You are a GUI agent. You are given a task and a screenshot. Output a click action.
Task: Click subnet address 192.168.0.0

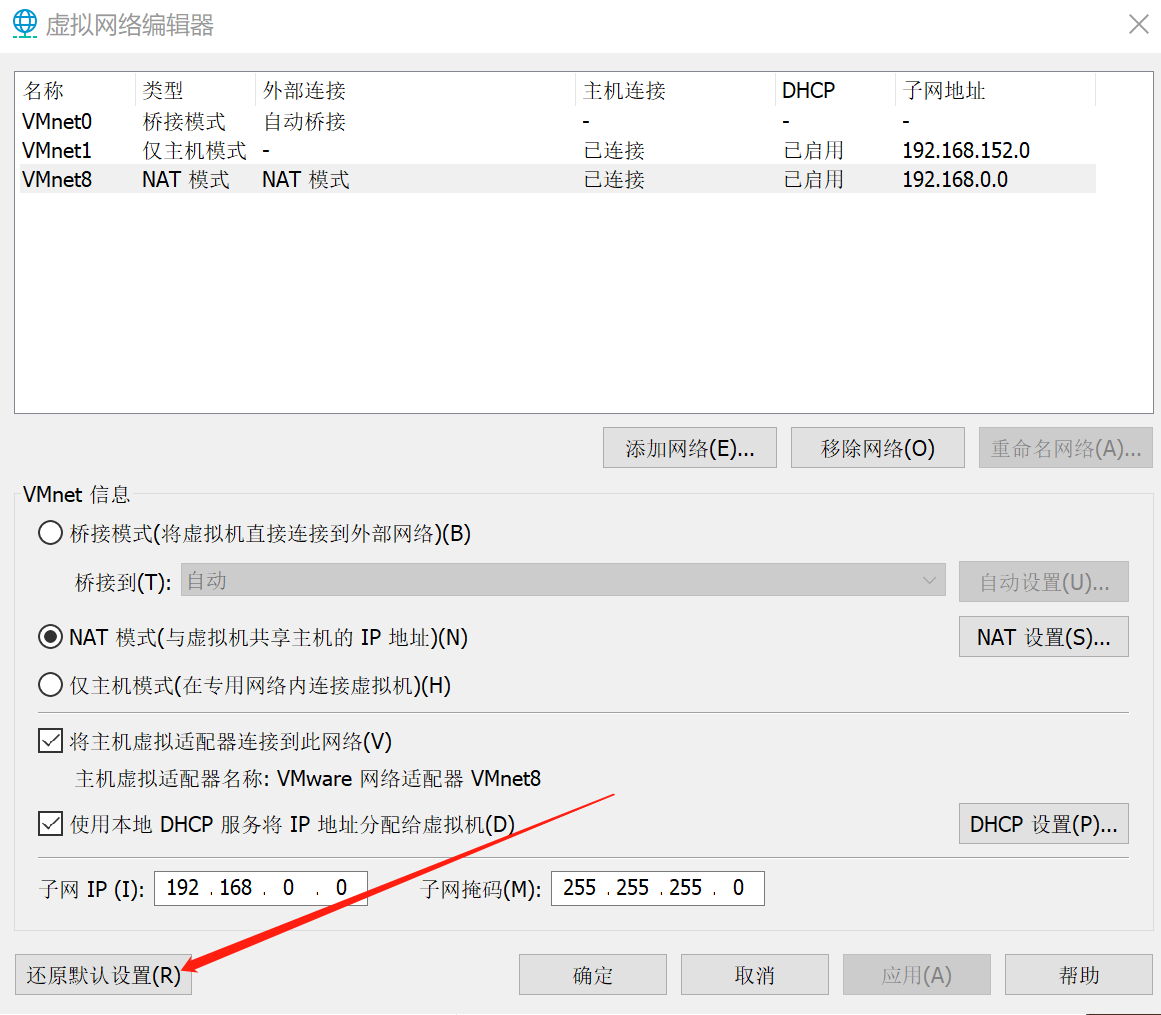(954, 179)
